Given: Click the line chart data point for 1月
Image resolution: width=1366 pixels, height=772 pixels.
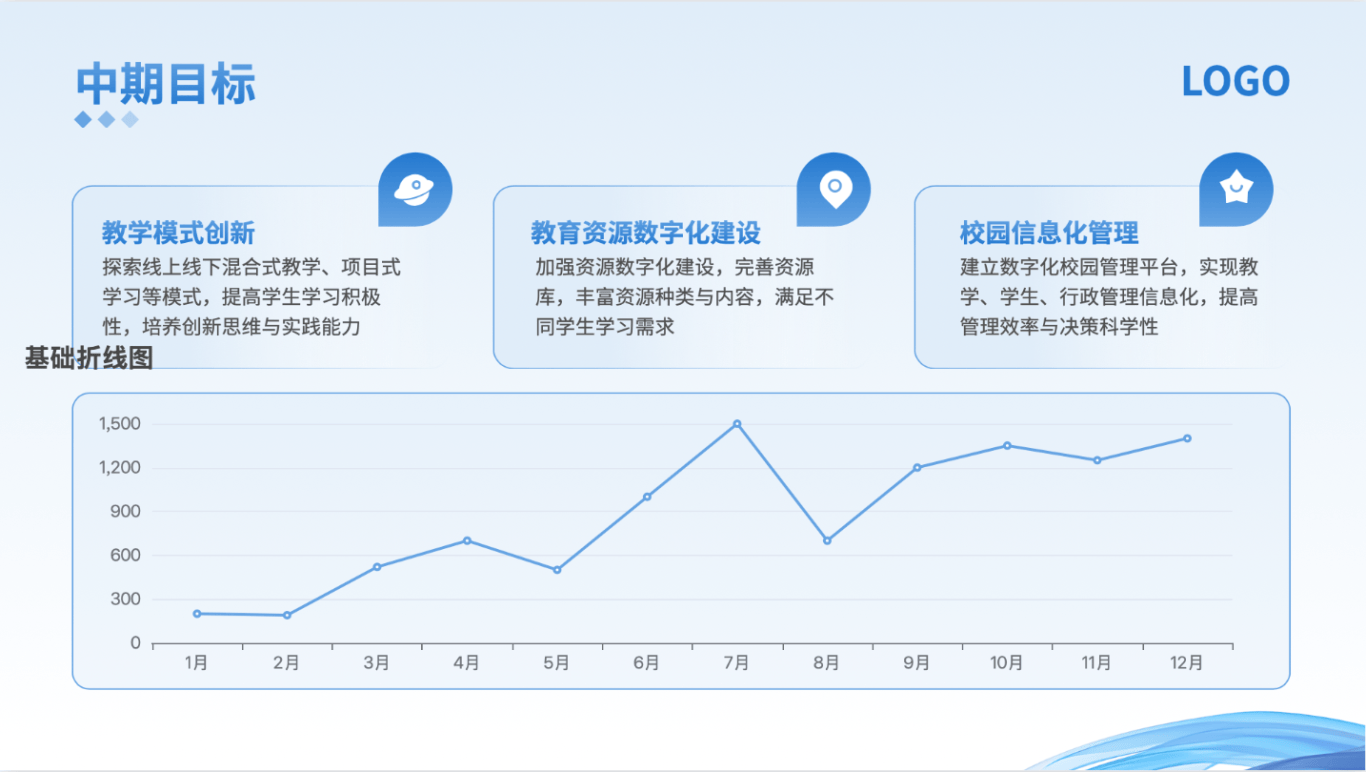Looking at the screenshot, I should 197,613.
